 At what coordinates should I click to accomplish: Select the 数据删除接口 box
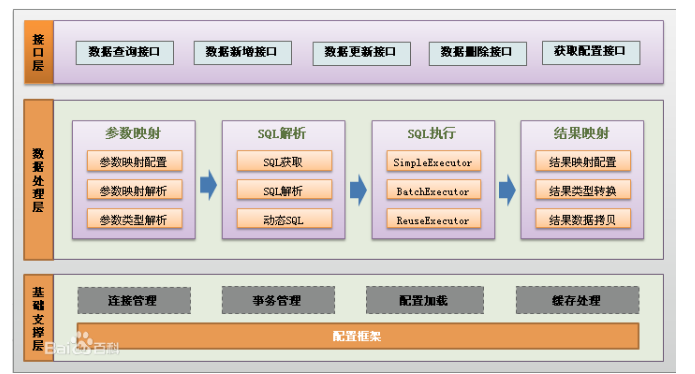pyautogui.click(x=477, y=54)
